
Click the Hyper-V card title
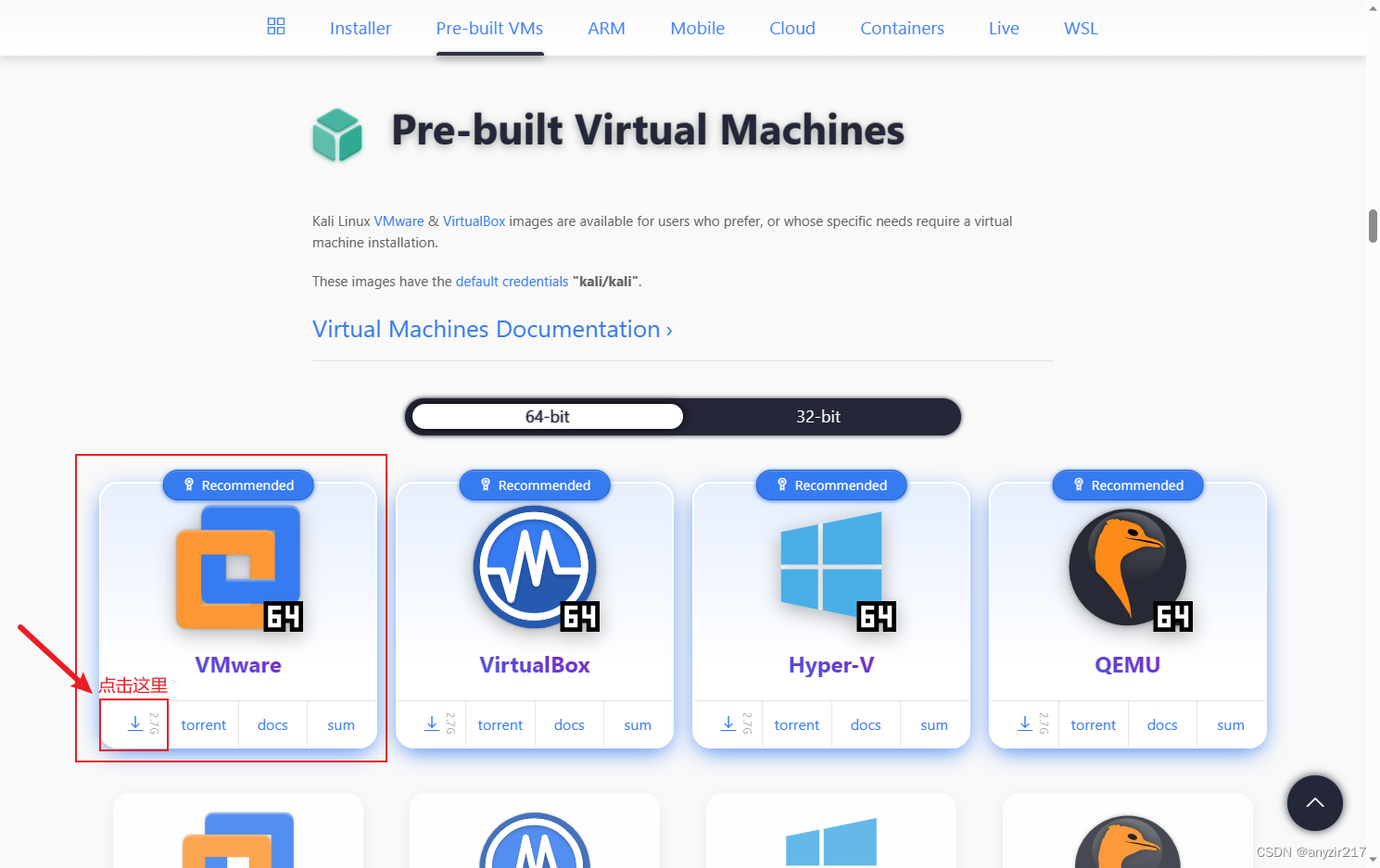point(831,665)
